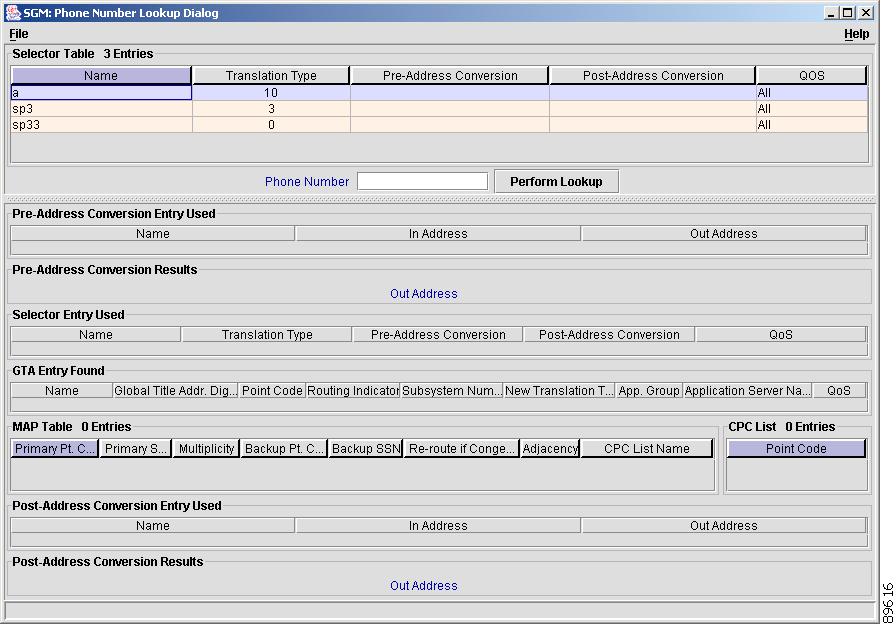896x624 pixels.
Task: Click translation type value 10
Action: coord(271,93)
